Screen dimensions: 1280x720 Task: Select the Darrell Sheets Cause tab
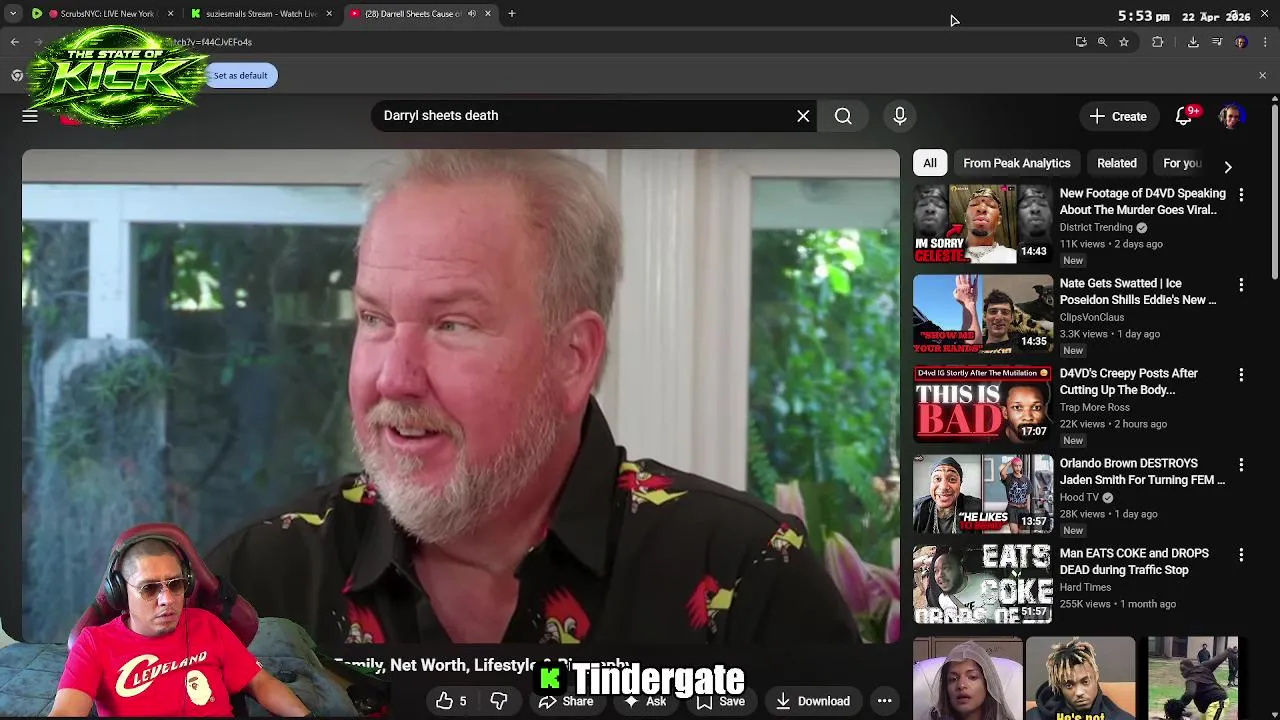click(421, 14)
